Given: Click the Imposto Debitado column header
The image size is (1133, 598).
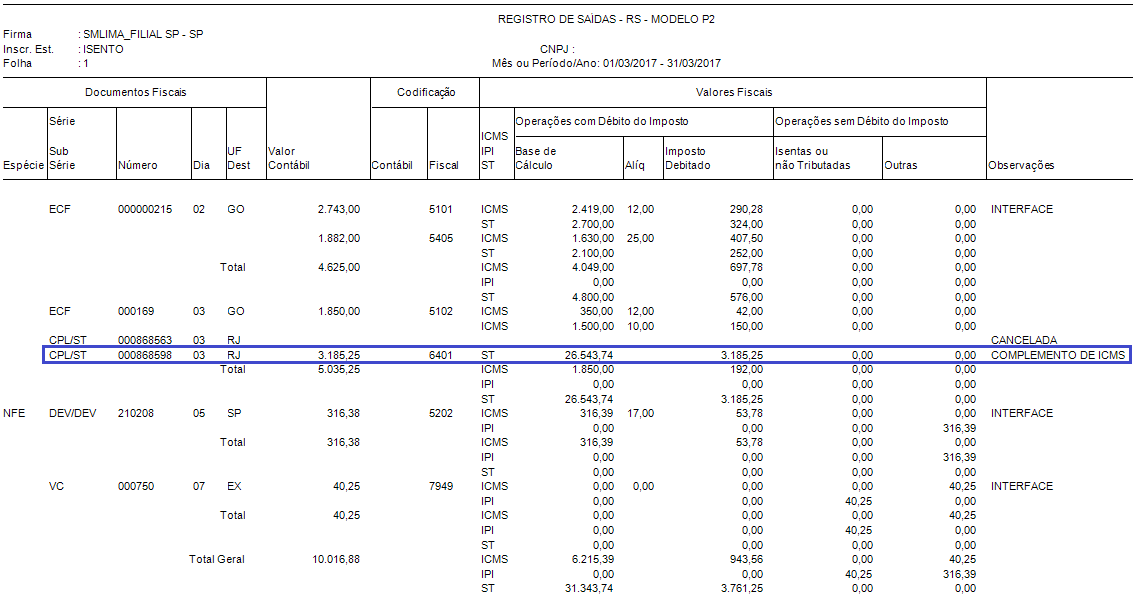Looking at the screenshot, I should (687, 158).
